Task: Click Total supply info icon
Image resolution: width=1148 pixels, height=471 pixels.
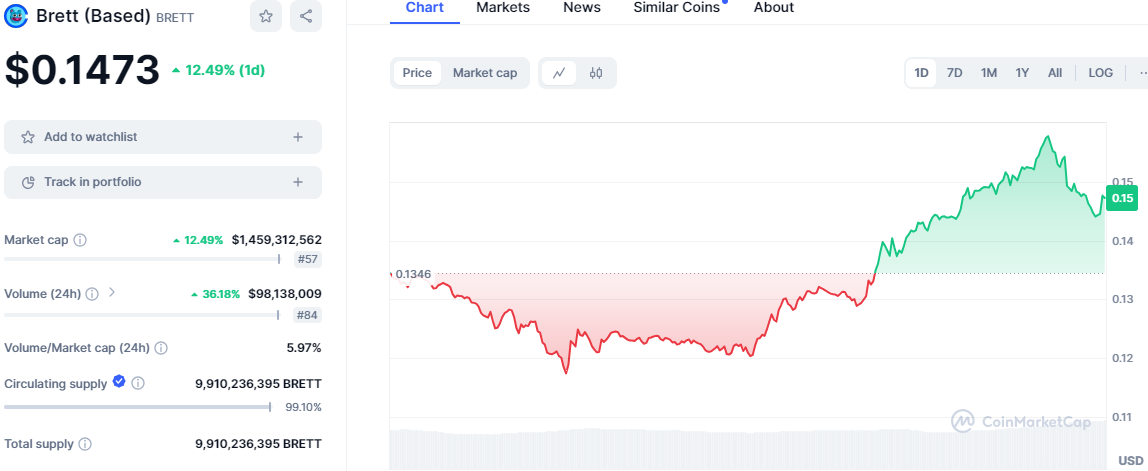Action: click(85, 443)
